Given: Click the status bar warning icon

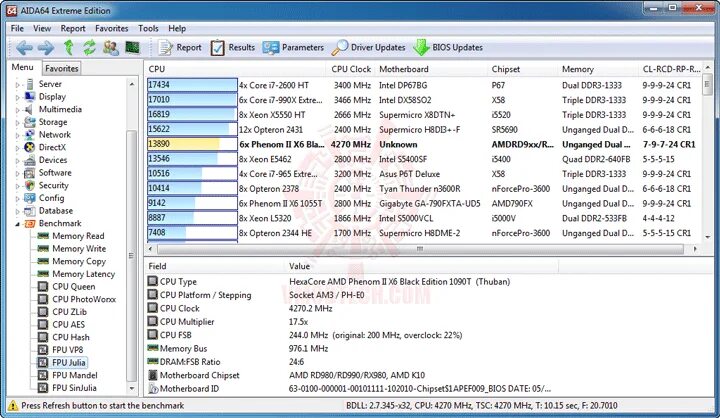Looking at the screenshot, I should pyautogui.click(x=13, y=406).
